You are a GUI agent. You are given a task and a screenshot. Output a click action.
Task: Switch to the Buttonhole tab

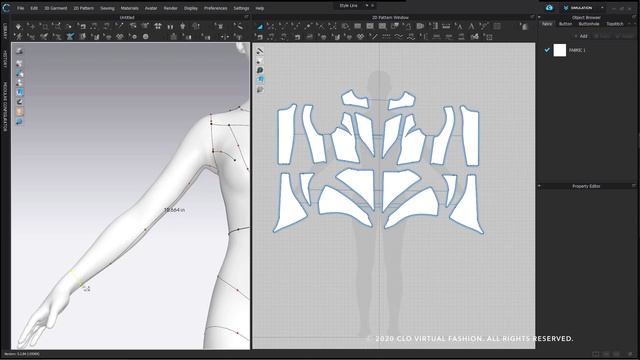[589, 24]
